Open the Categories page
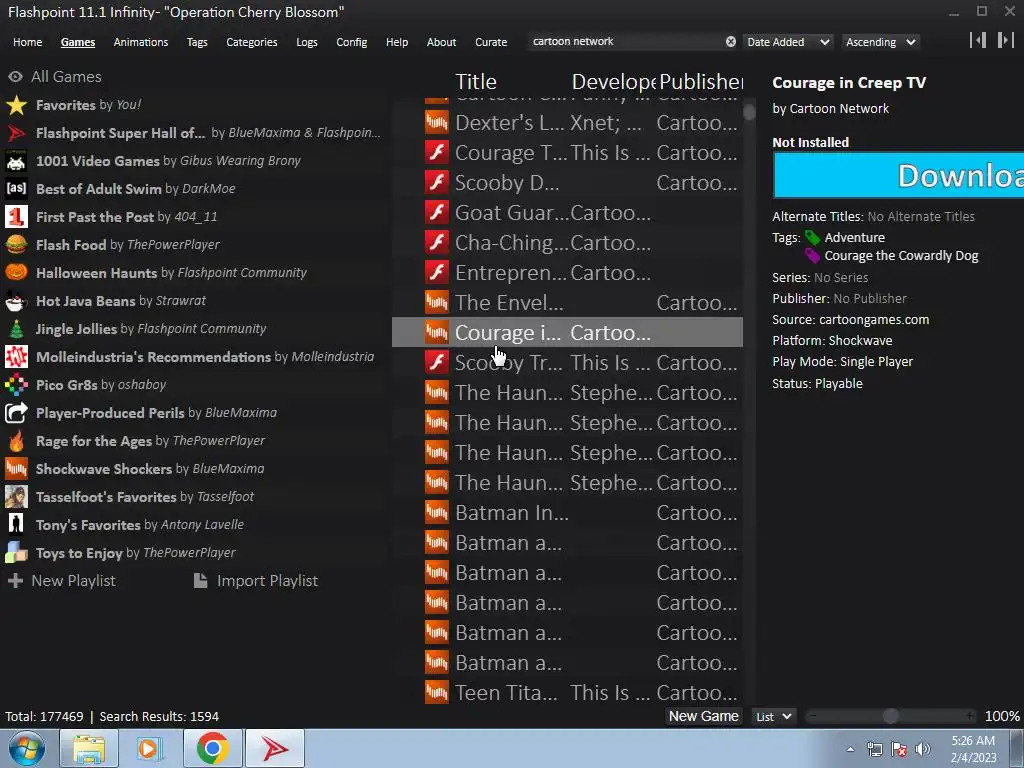Screen dimensions: 1024x768 pos(252,42)
